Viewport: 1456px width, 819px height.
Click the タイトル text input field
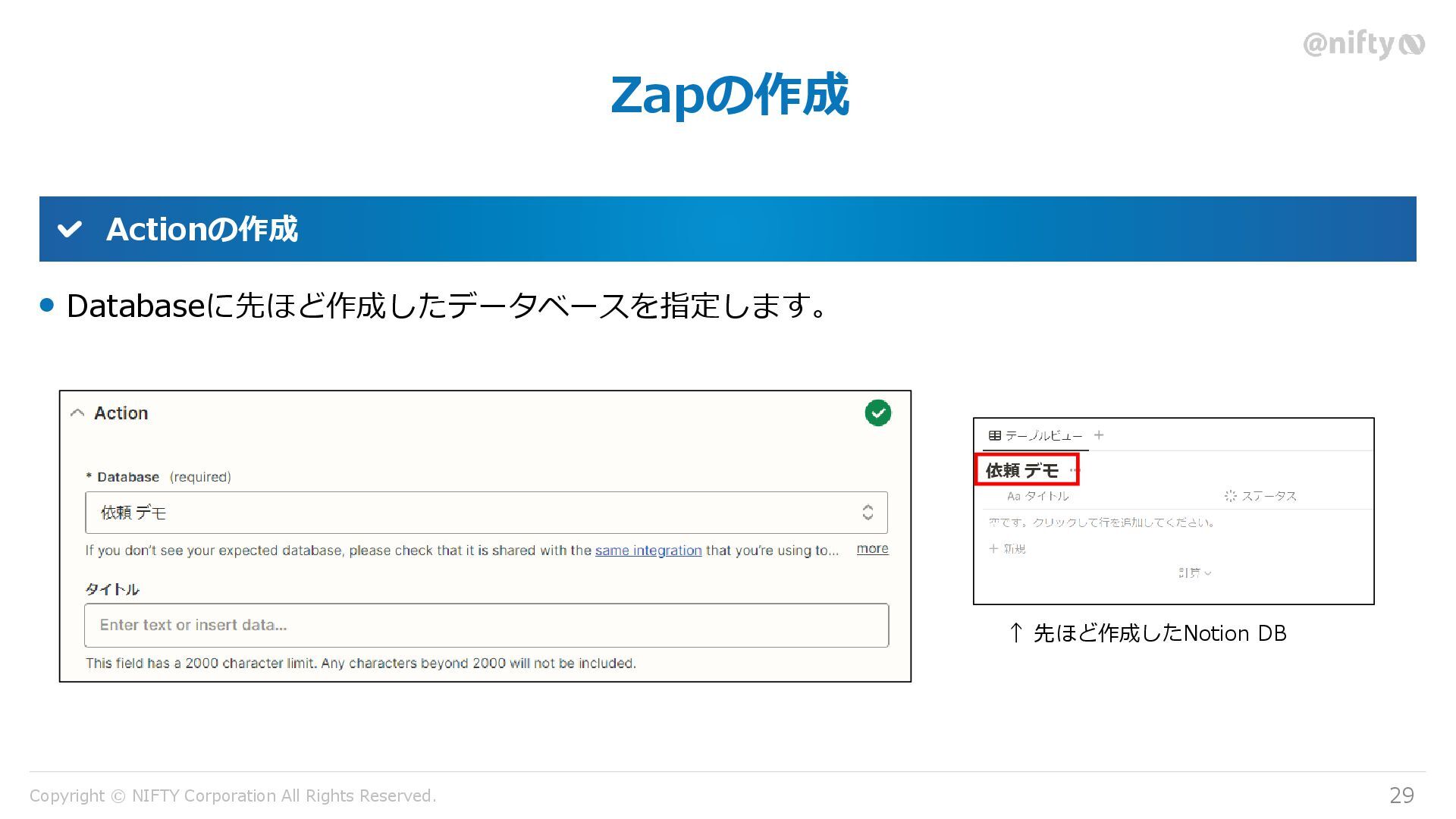coord(485,625)
